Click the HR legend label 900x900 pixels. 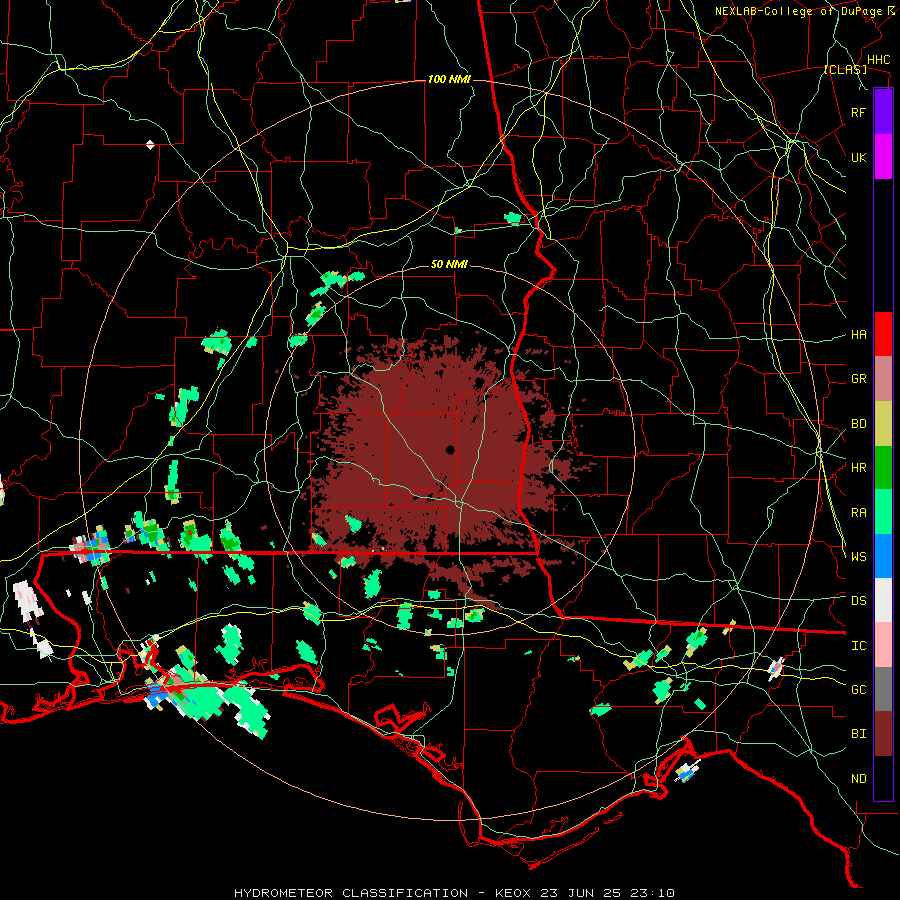[x=858, y=468]
